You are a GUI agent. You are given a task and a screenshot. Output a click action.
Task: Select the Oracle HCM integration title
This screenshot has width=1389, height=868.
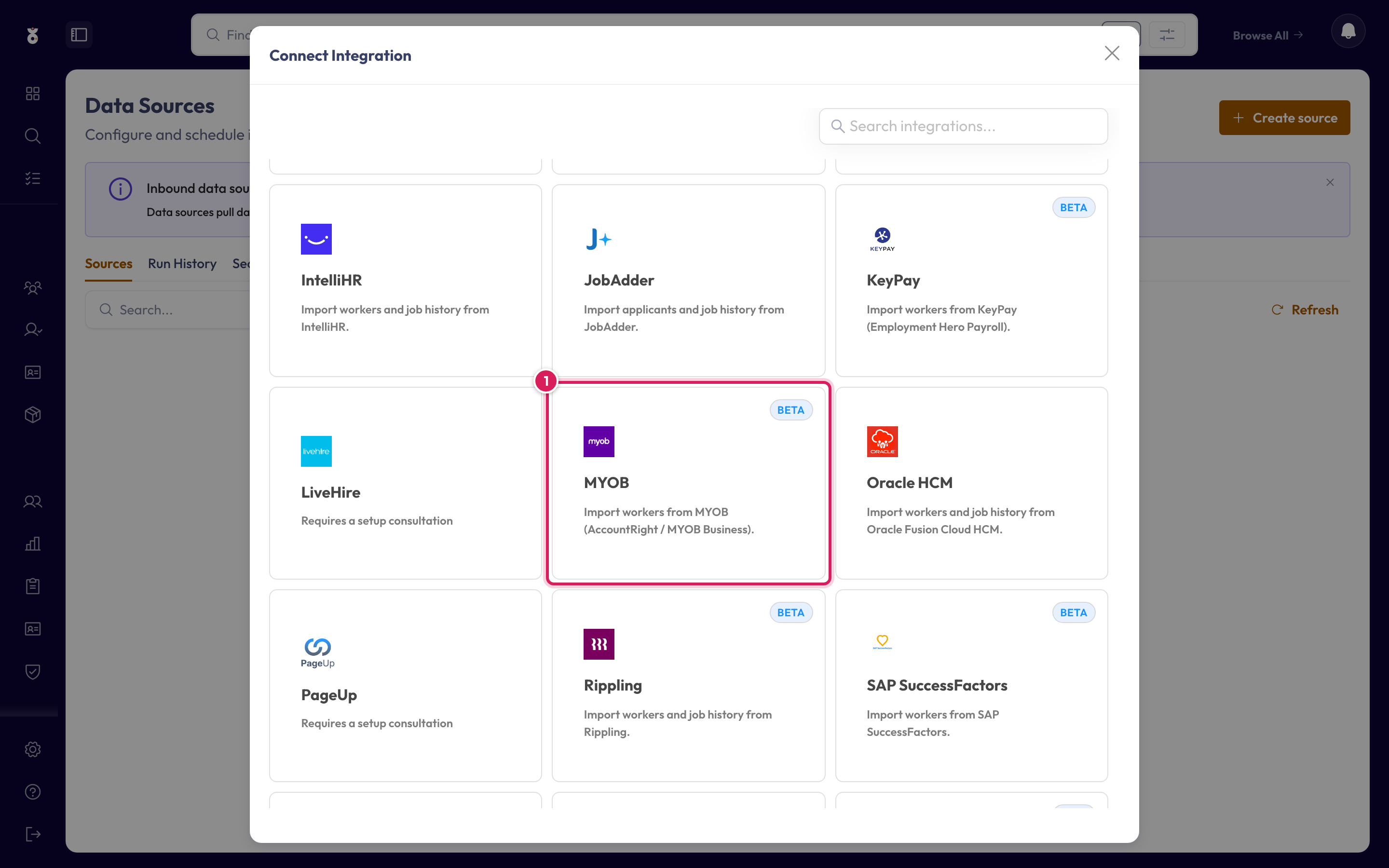click(909, 483)
